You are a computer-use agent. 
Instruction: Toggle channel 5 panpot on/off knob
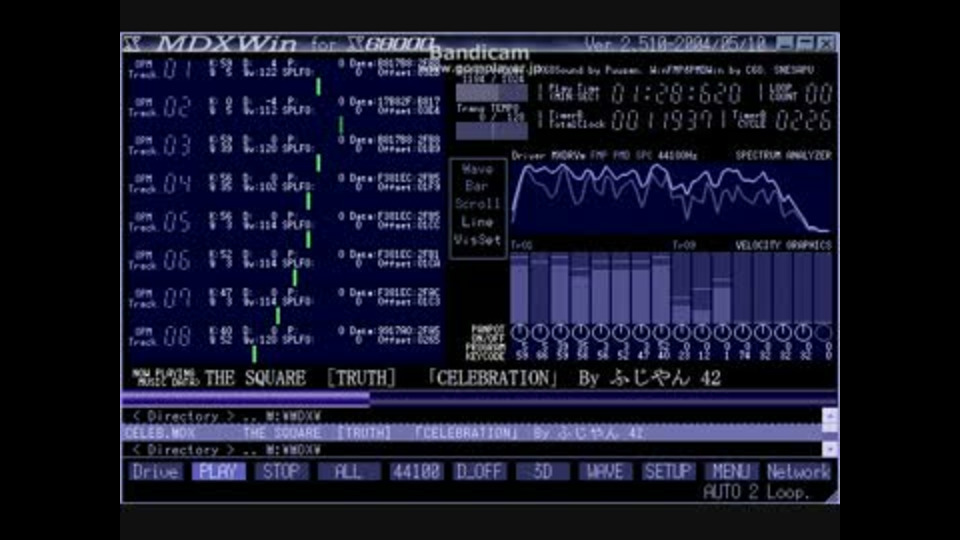(x=601, y=332)
